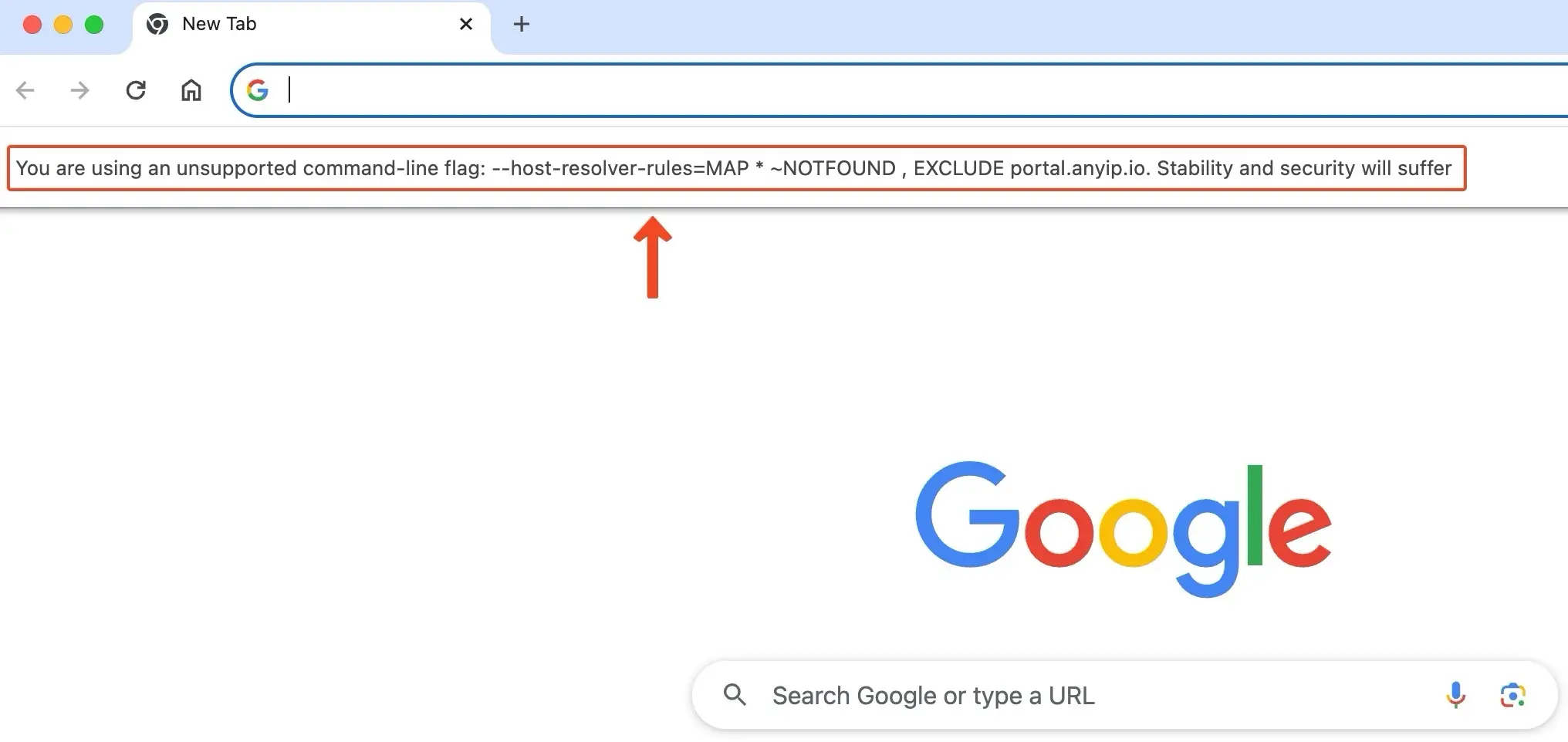Click the yellow minimize window button
The width and height of the screenshot is (1568, 742).
(x=63, y=24)
